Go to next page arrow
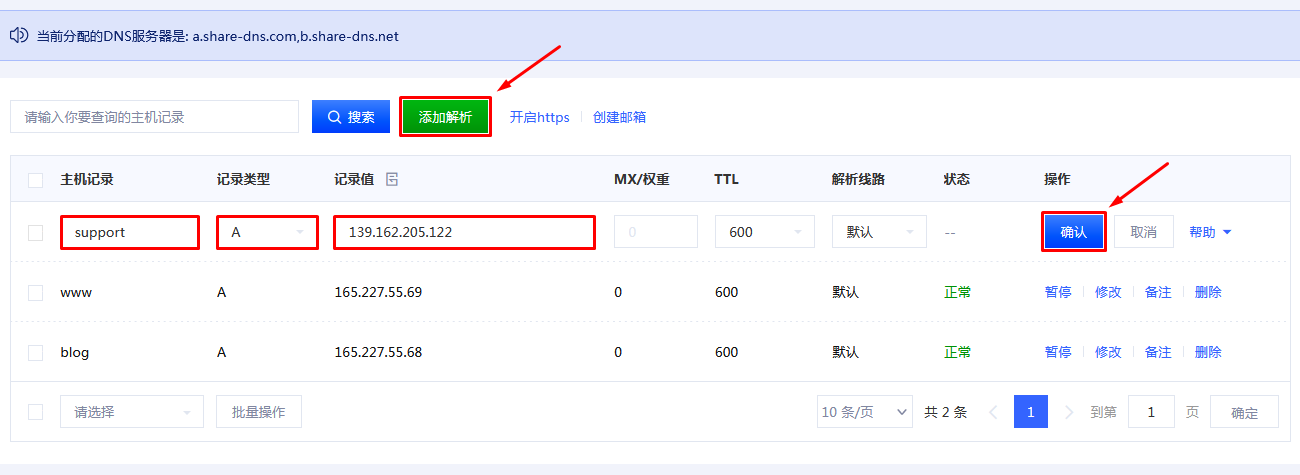1300x475 pixels. [x=1069, y=412]
